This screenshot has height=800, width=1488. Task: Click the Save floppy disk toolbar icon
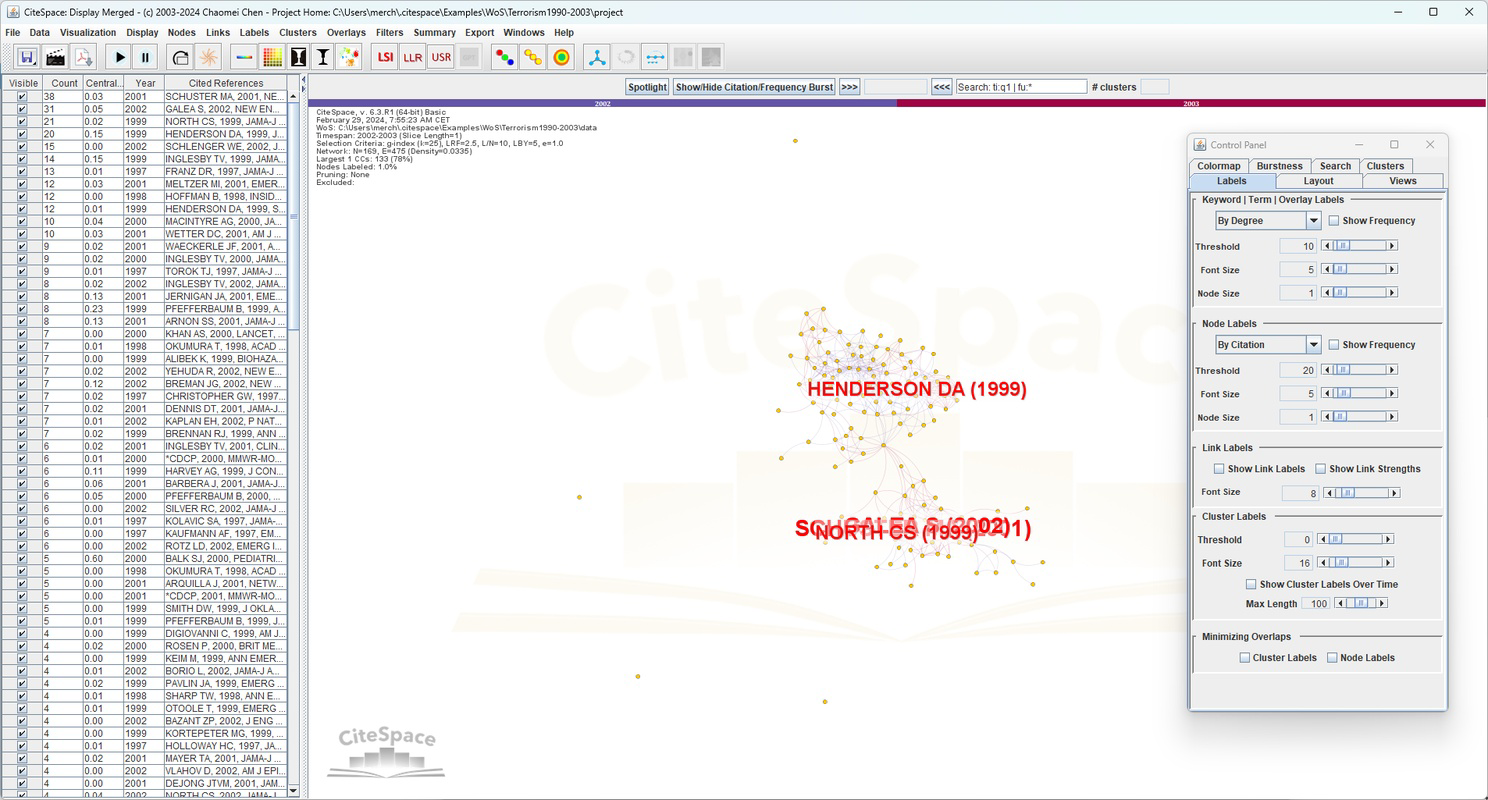click(27, 57)
